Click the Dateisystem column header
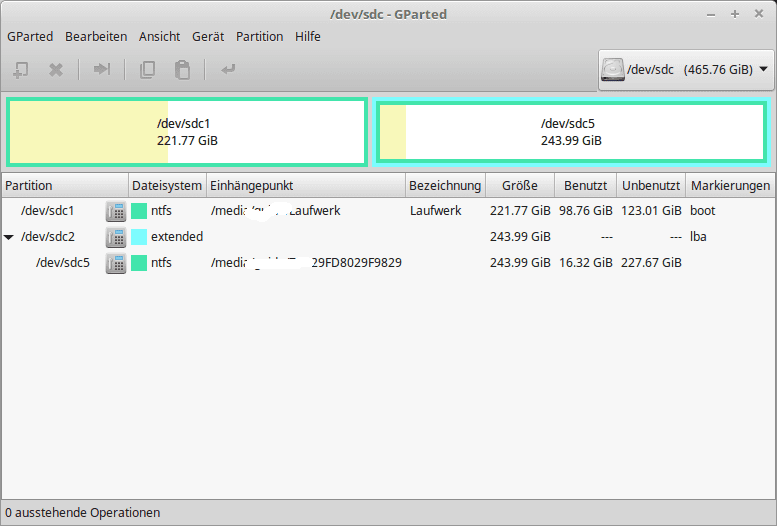 (167, 185)
